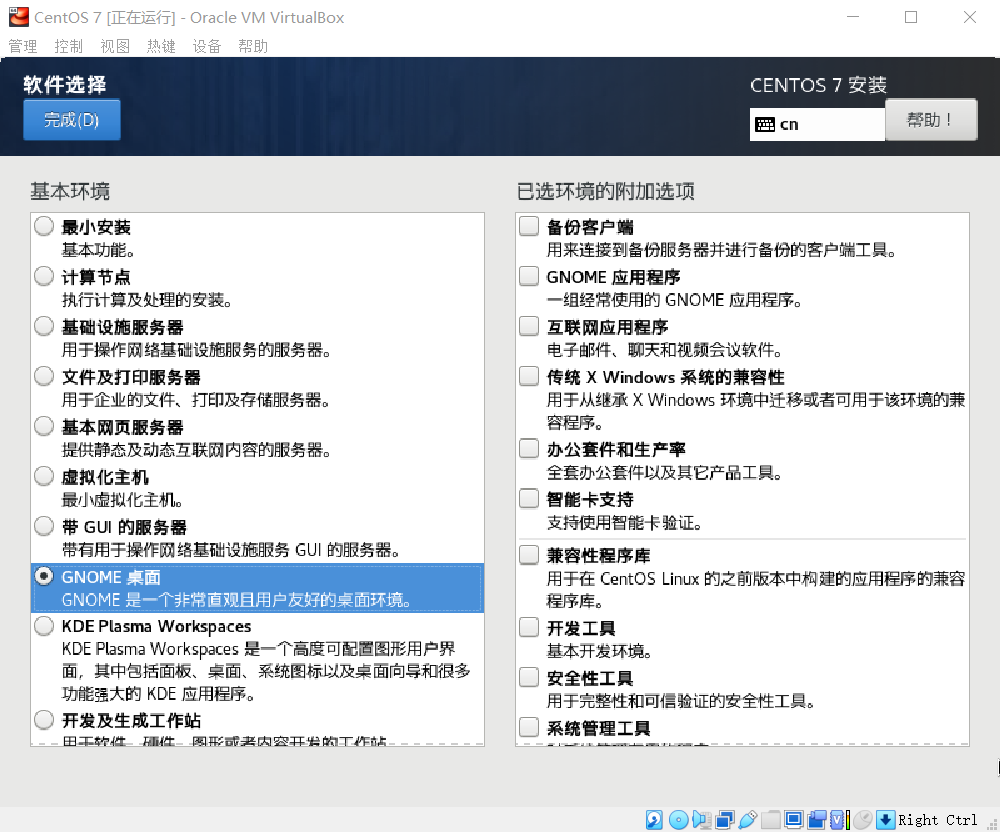Choose 开发及生成工作站 environment

pyautogui.click(x=44, y=720)
